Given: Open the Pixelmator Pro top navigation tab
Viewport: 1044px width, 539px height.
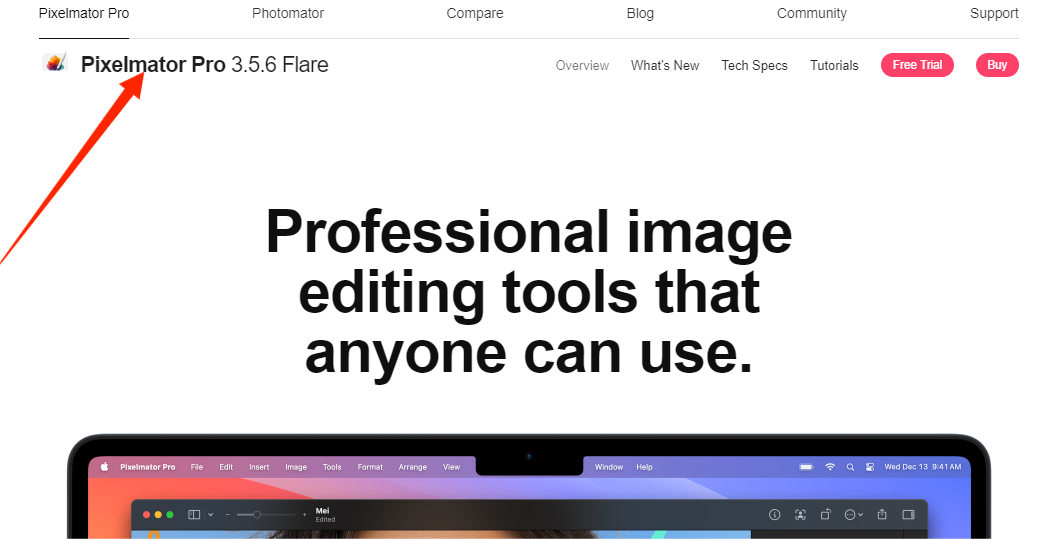Looking at the screenshot, I should 84,13.
